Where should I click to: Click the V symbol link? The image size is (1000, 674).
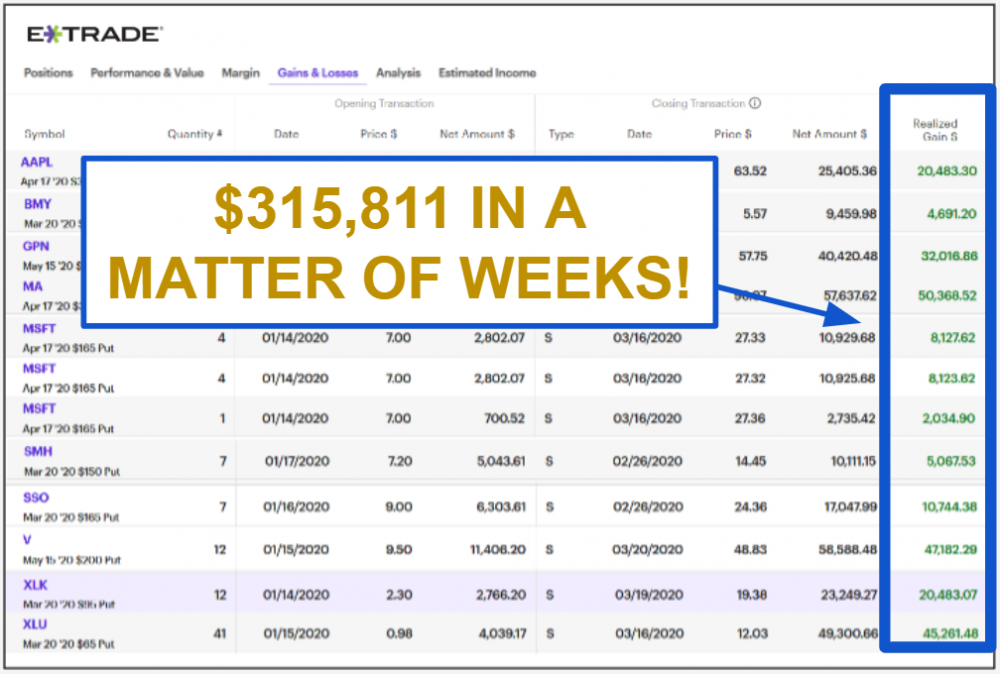[27, 540]
